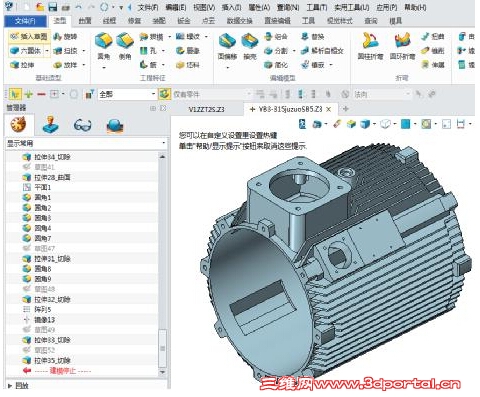This screenshot has width=480, height=397.
Task: Switch to the 曲面 ribbon tab
Action: coord(85,21)
